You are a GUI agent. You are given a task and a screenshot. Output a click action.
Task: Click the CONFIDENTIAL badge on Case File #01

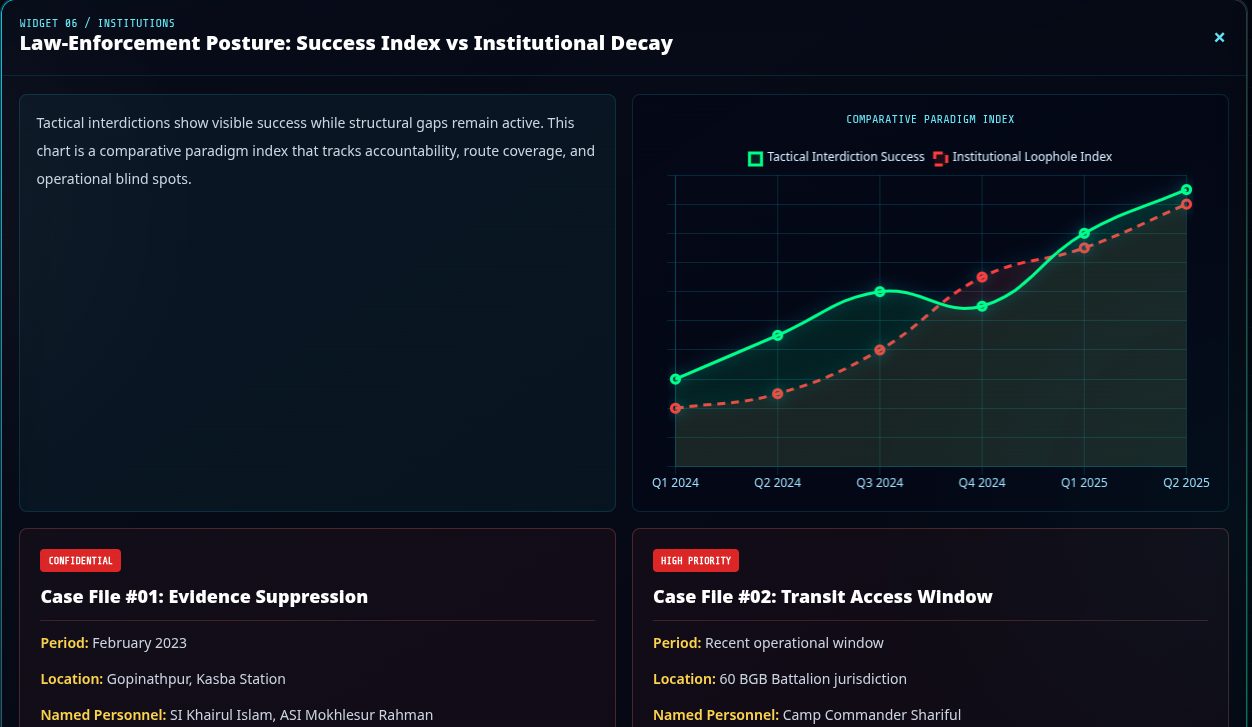tap(80, 561)
